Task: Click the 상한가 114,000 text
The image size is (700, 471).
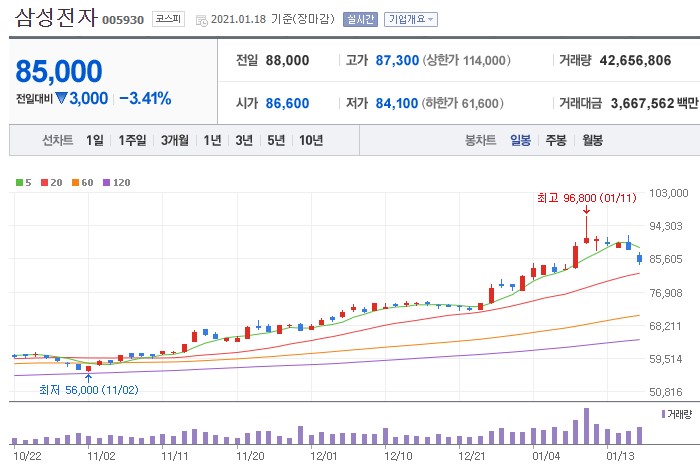Action: tap(467, 60)
